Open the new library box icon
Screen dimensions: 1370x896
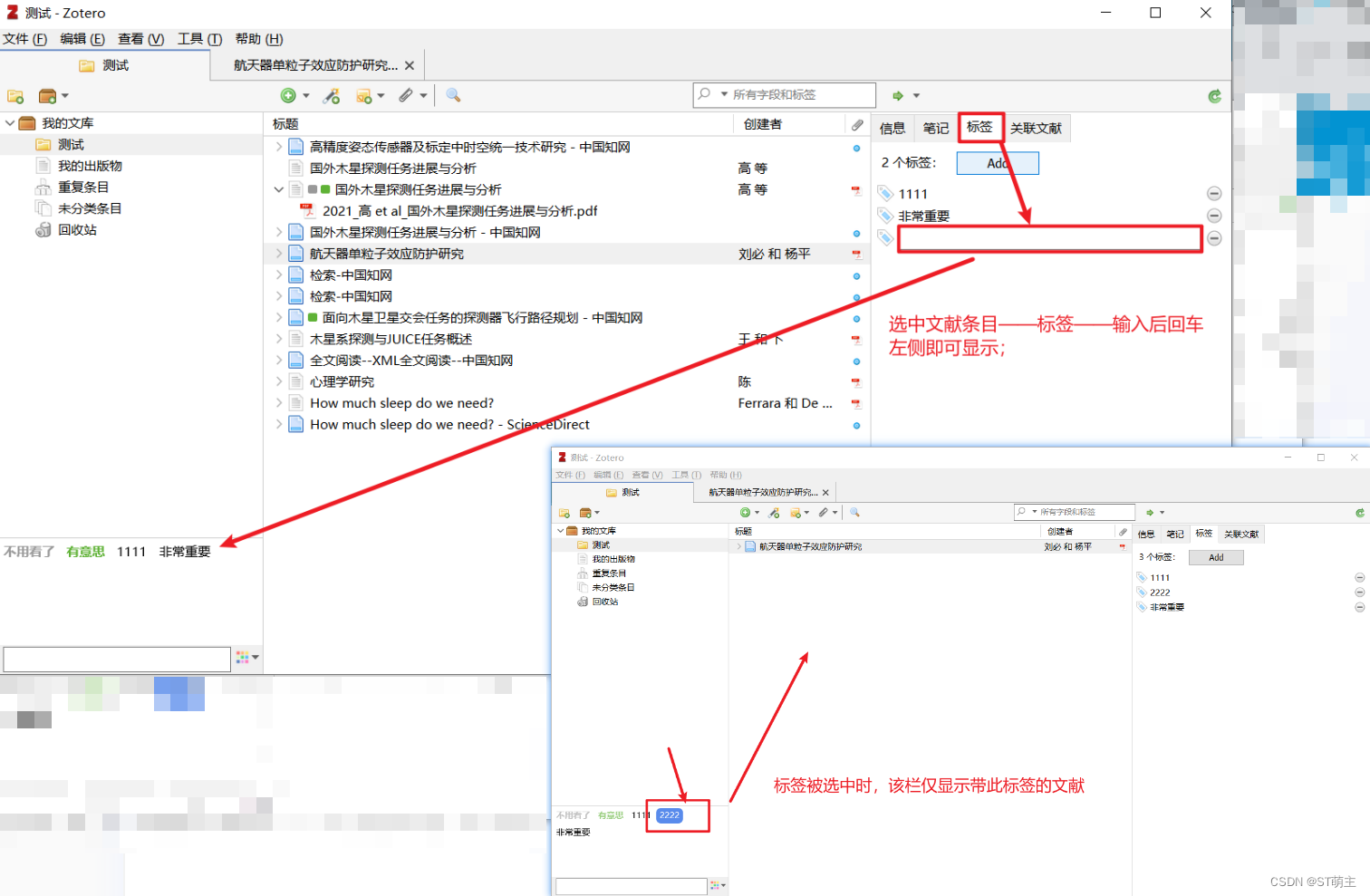[48, 96]
